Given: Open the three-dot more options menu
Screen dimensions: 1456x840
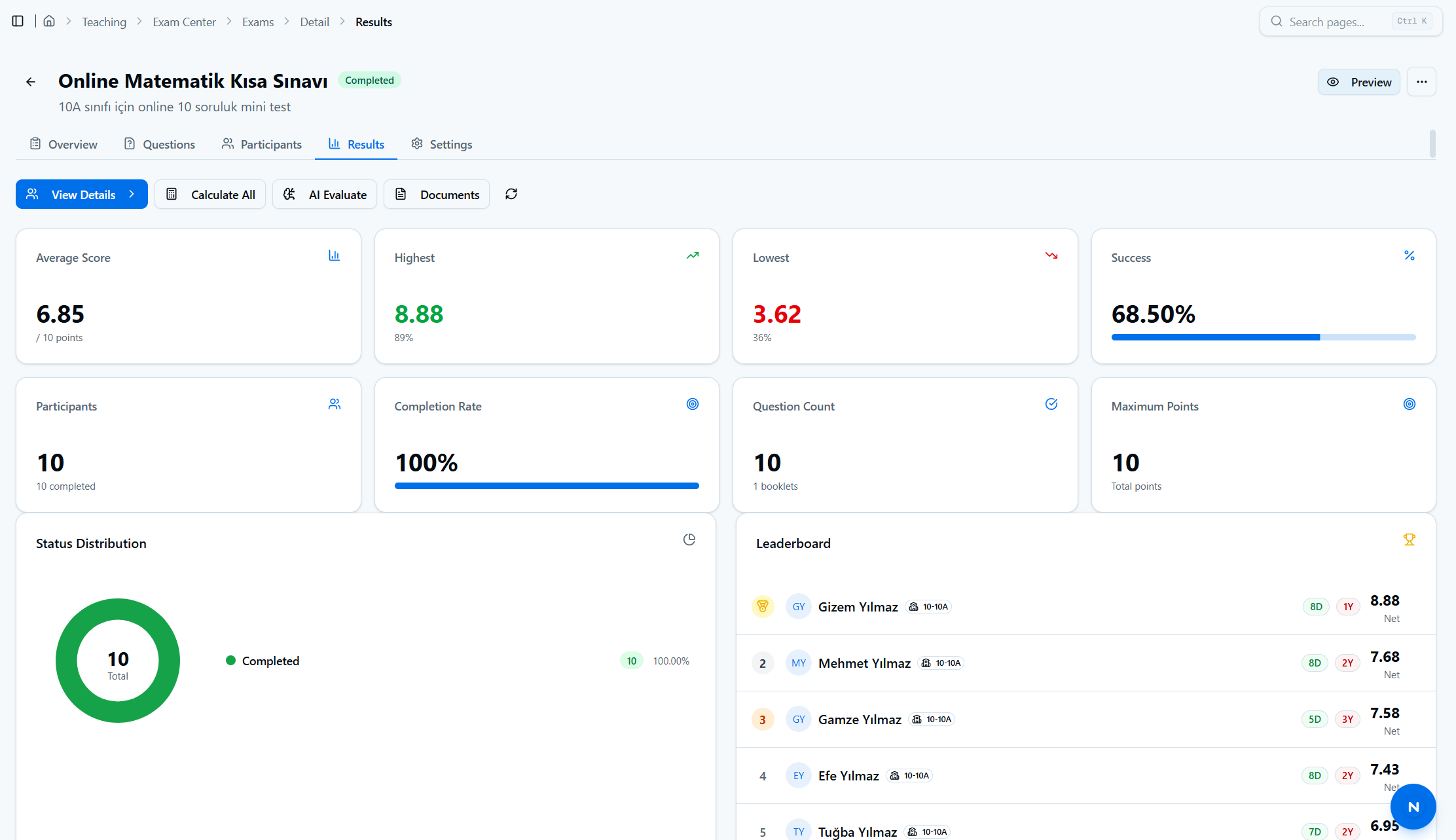Looking at the screenshot, I should 1421,82.
